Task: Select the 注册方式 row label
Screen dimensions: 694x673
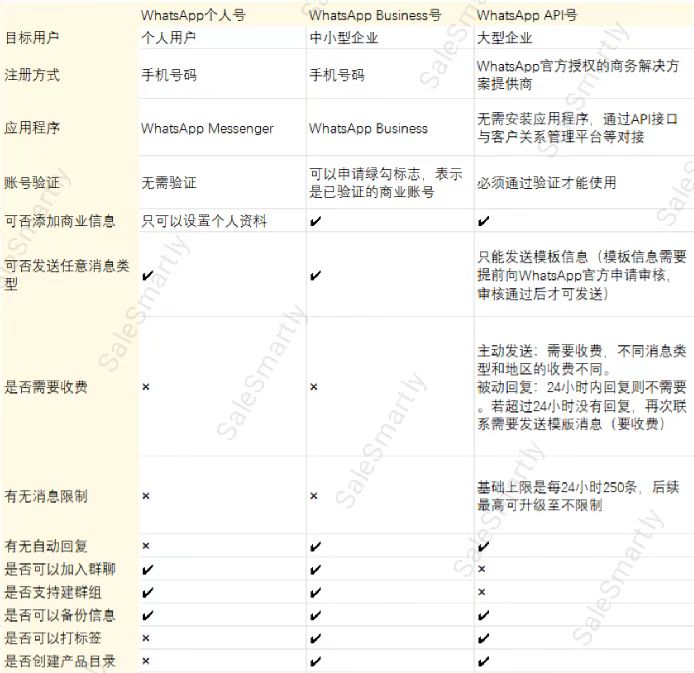Action: click(32, 75)
